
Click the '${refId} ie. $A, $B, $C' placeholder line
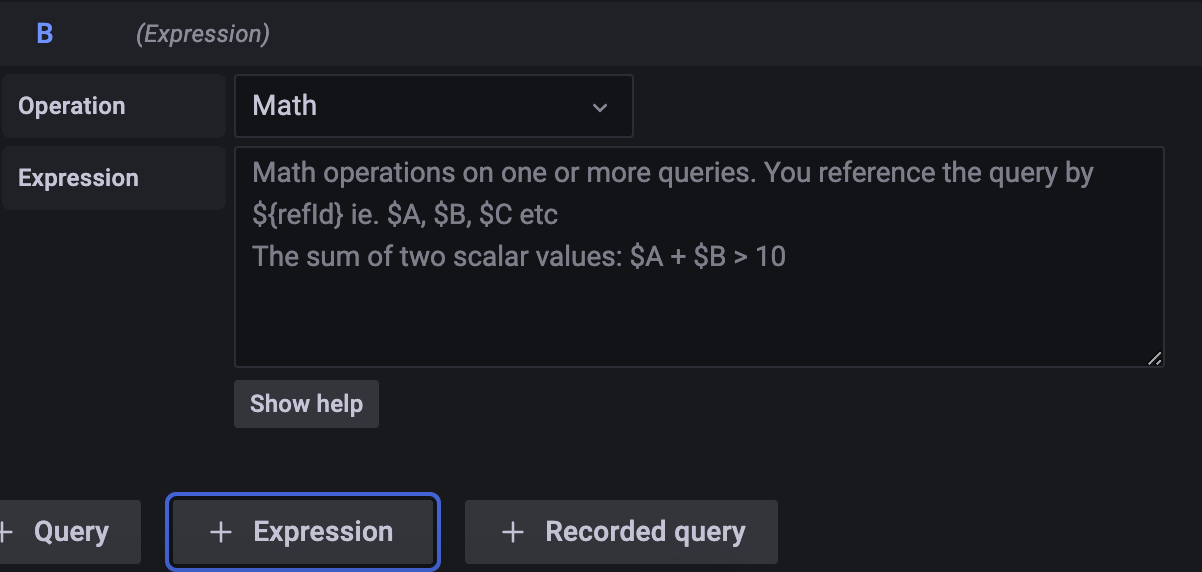(405, 215)
